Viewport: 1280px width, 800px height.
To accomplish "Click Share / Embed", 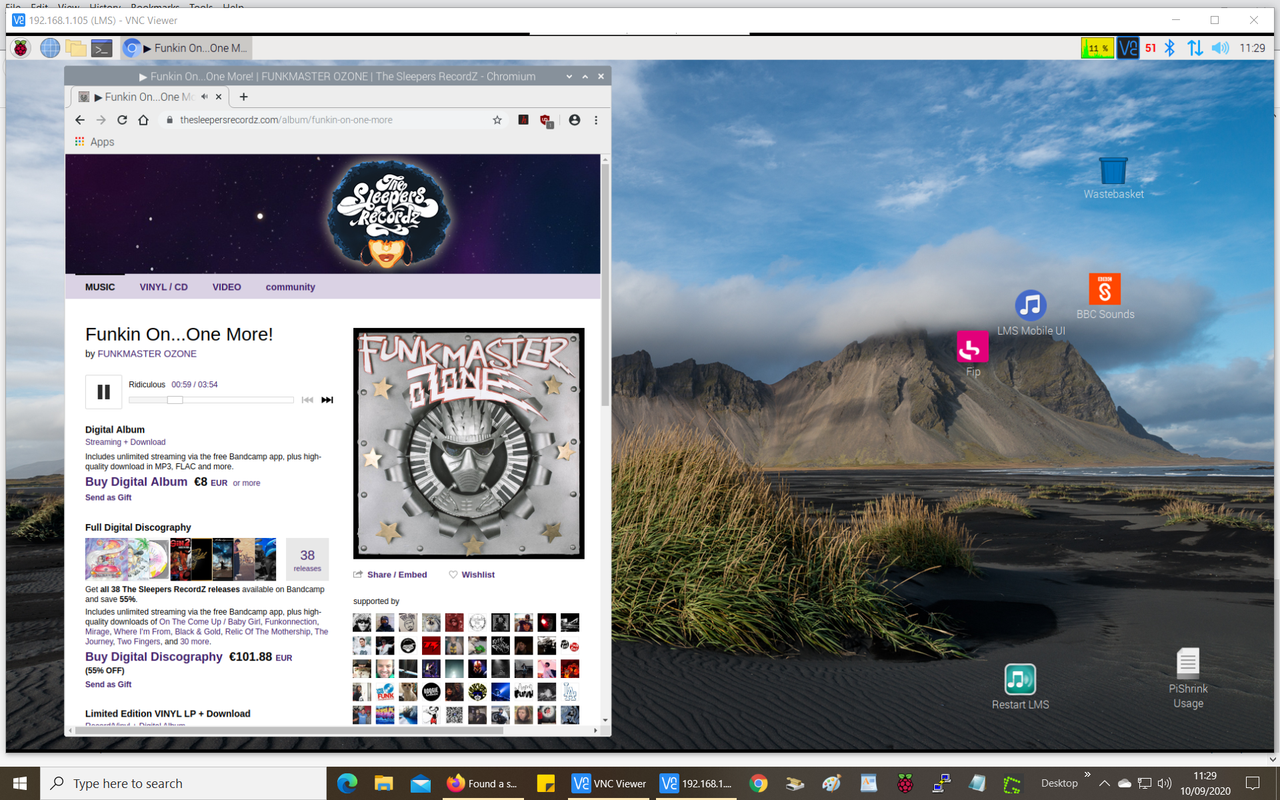I will point(390,575).
